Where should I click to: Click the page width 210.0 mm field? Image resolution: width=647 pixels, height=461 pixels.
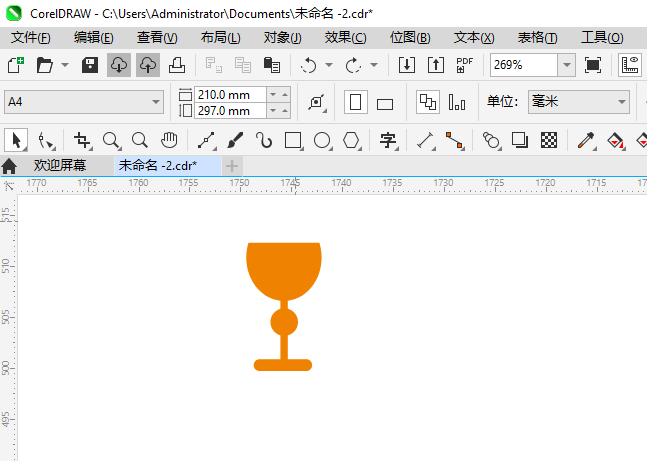[230, 95]
